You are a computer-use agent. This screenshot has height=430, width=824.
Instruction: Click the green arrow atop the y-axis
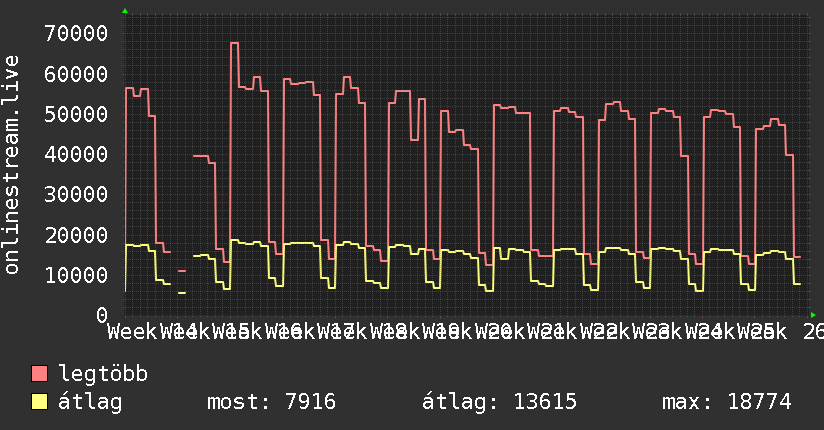pyautogui.click(x=125, y=11)
